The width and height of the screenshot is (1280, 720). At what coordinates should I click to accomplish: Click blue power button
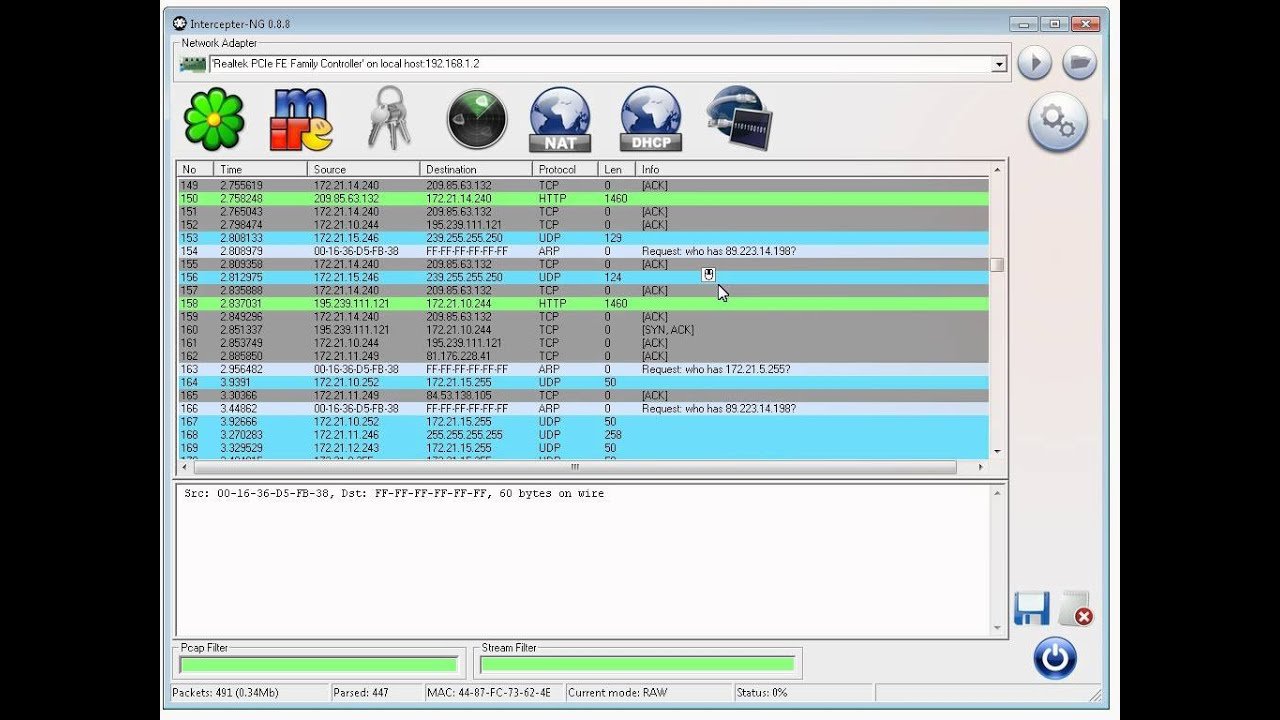point(1056,658)
